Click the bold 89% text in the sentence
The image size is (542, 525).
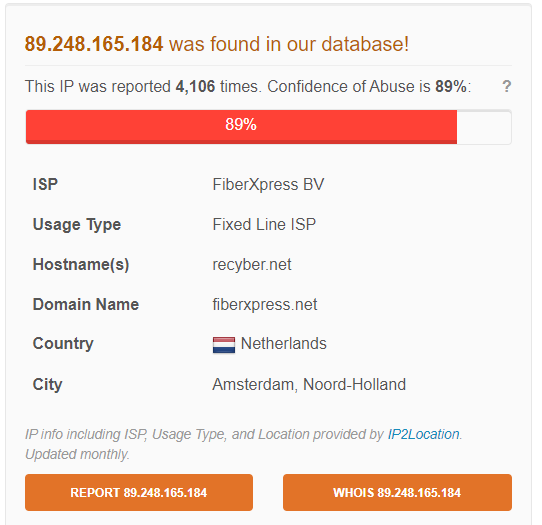coord(451,86)
